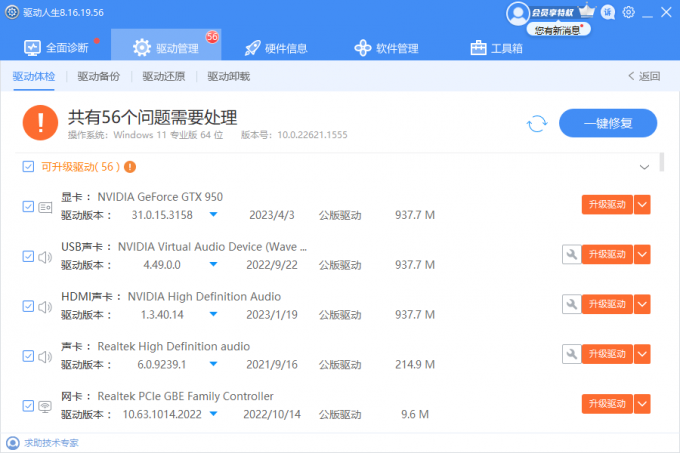
Task: Click the refresh scan icon
Action: click(x=537, y=123)
